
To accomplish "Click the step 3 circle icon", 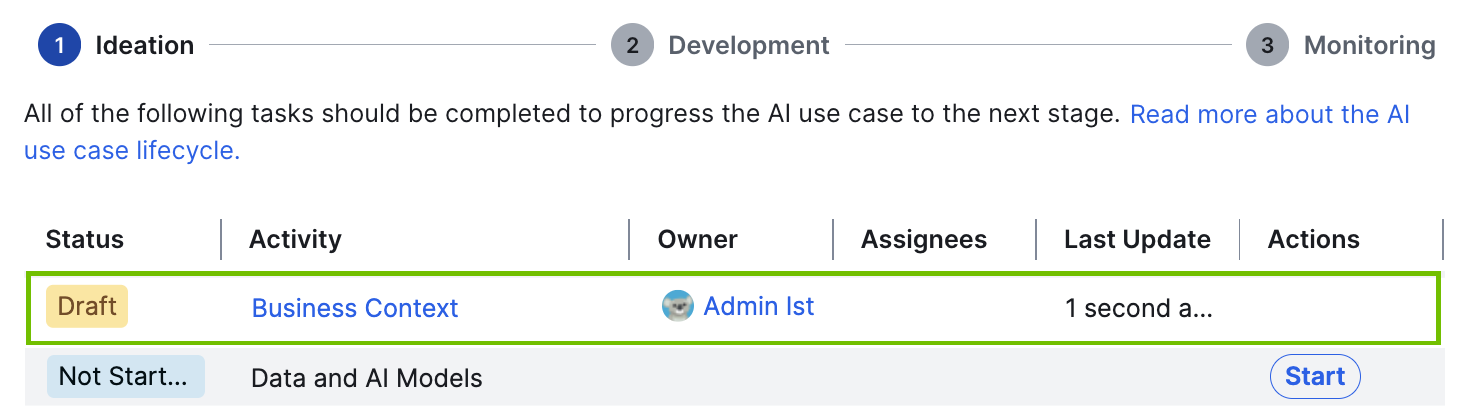I will 1267,46.
